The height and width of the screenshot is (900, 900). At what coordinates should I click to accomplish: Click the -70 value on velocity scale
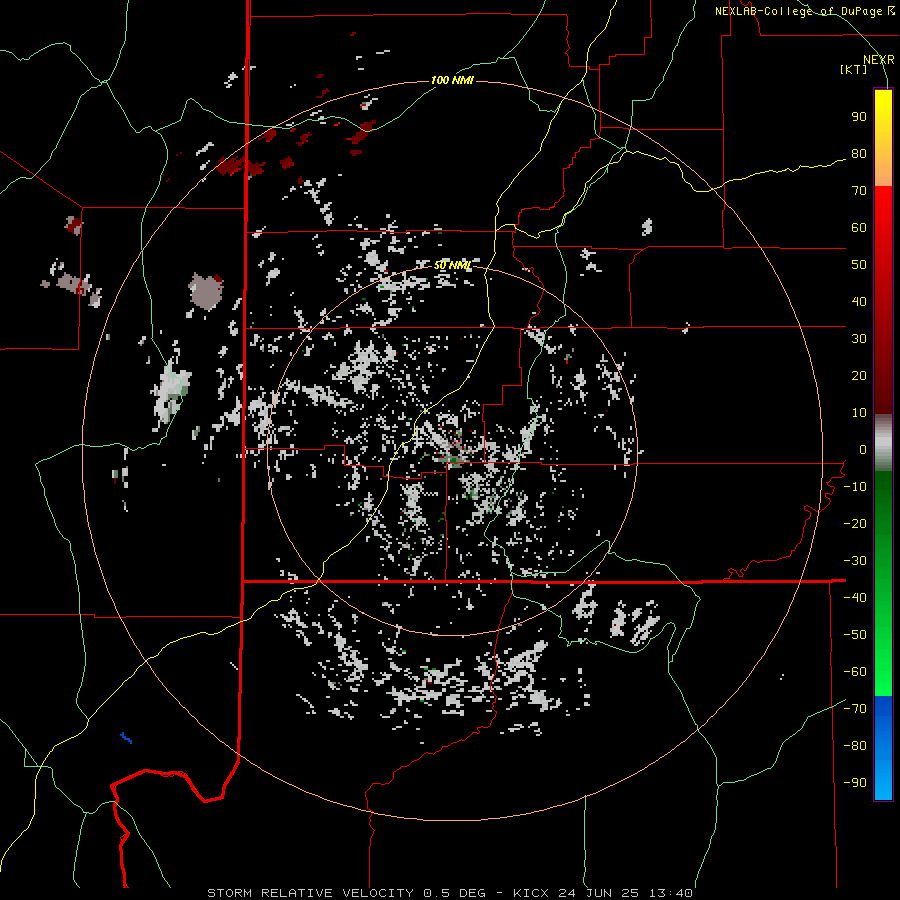click(855, 709)
